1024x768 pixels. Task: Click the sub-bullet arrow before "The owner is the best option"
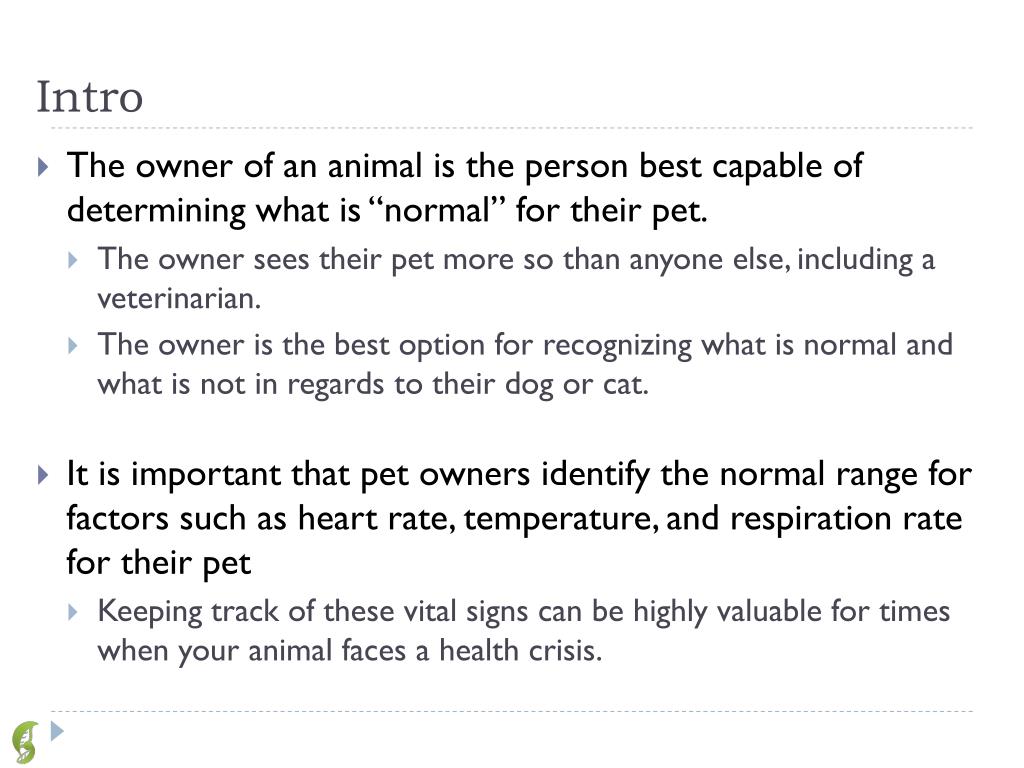(x=73, y=346)
